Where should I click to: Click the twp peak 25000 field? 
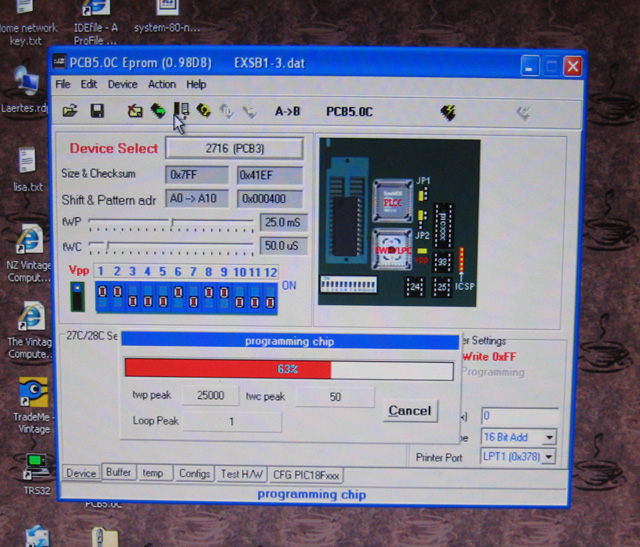point(210,396)
